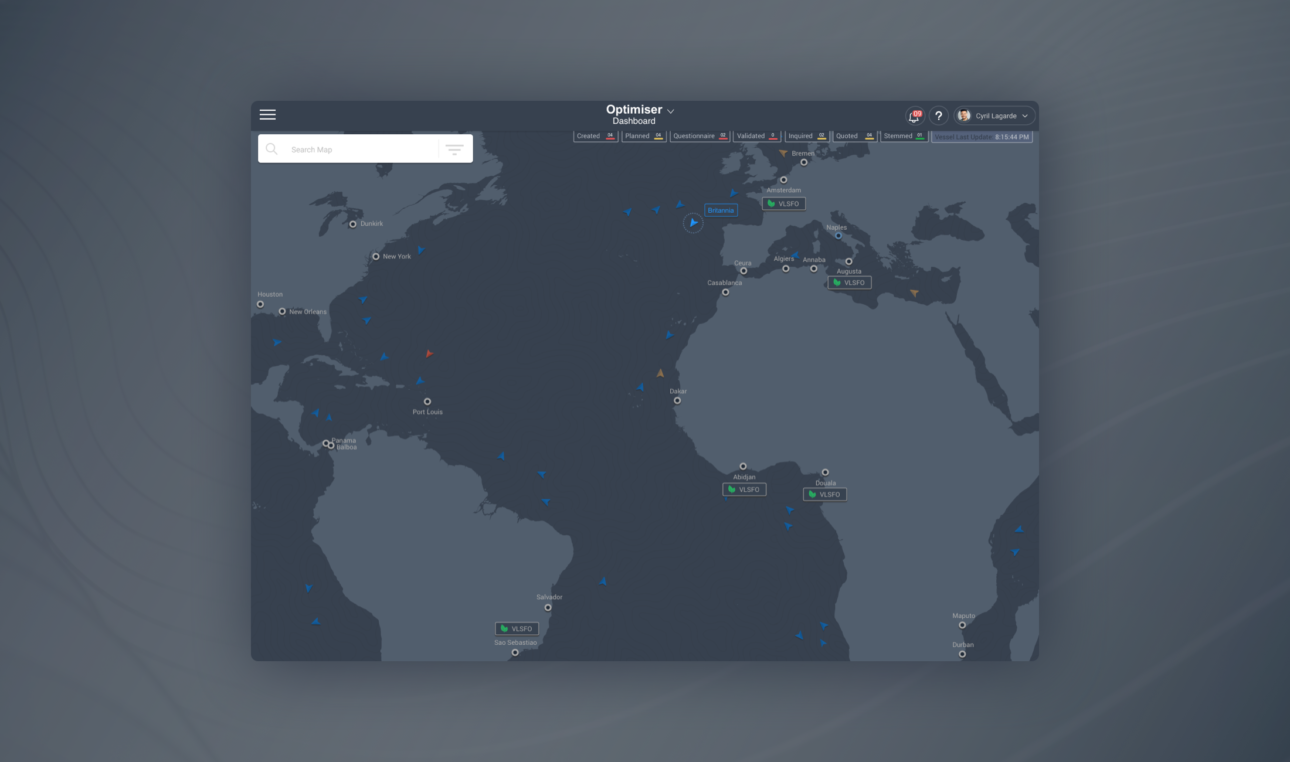Click the Naples port marker

[838, 235]
